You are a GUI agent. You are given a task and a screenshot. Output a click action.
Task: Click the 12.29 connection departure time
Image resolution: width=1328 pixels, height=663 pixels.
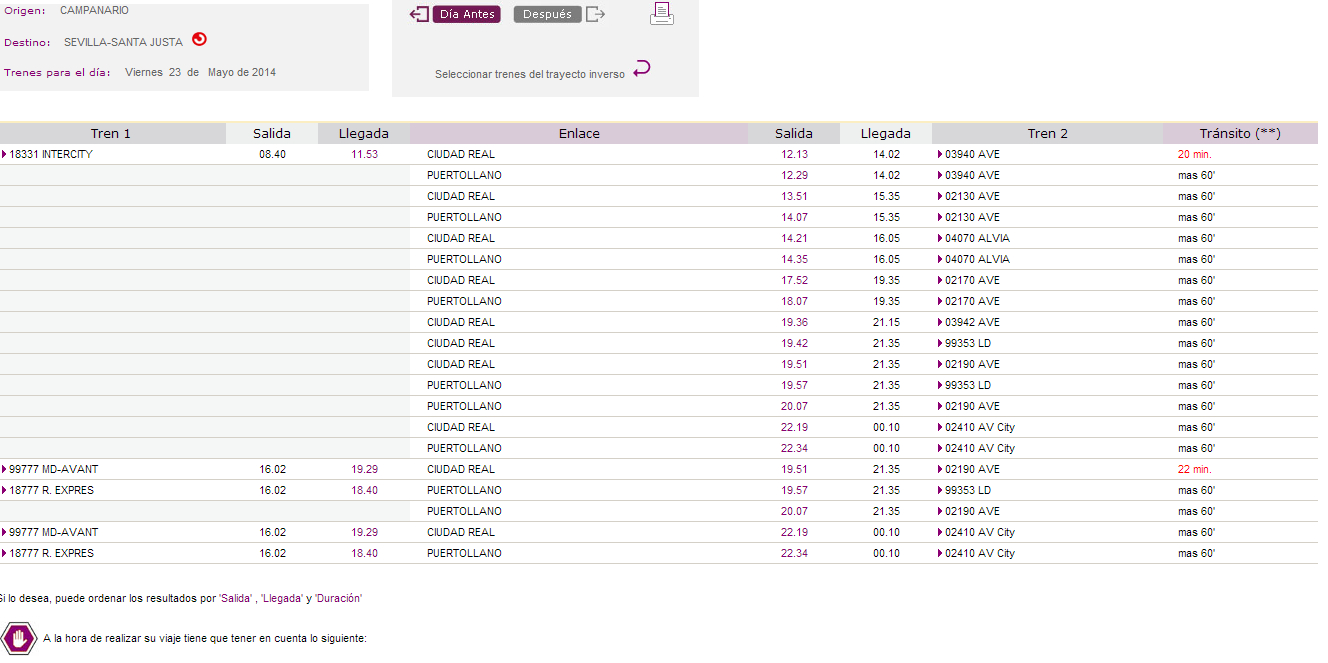pyautogui.click(x=794, y=175)
